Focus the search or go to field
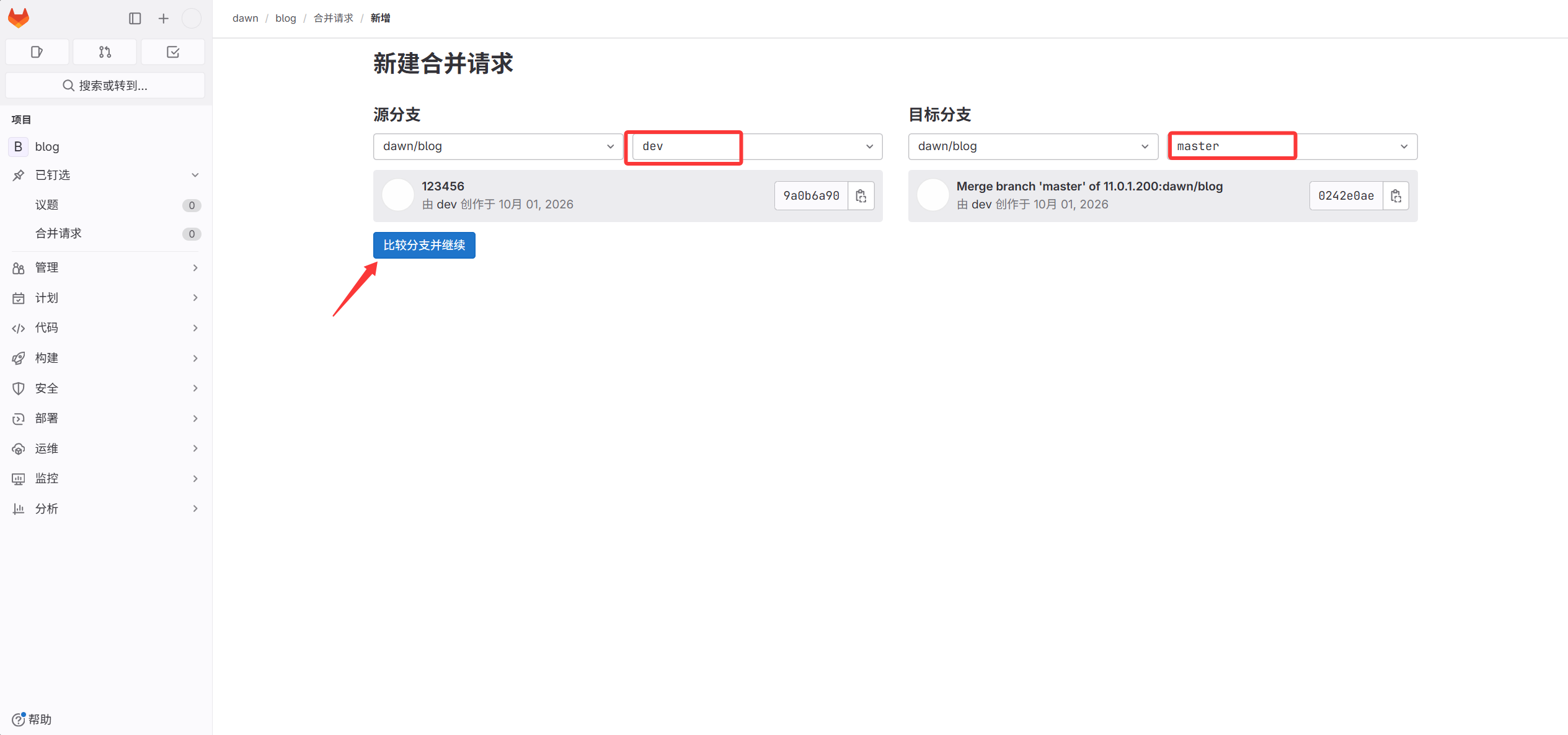This screenshot has height=735, width=1568. pos(105,86)
